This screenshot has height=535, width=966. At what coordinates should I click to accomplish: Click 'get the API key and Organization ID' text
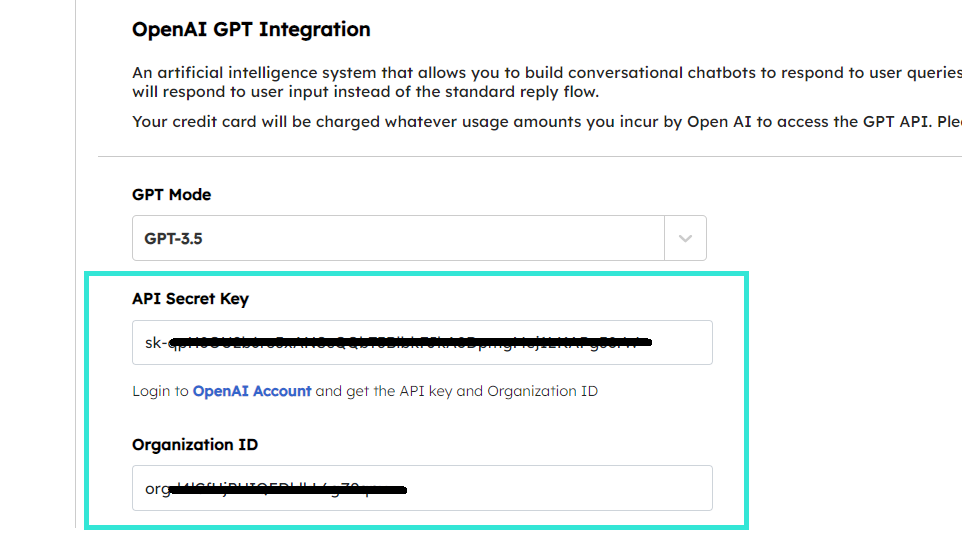tap(472, 391)
